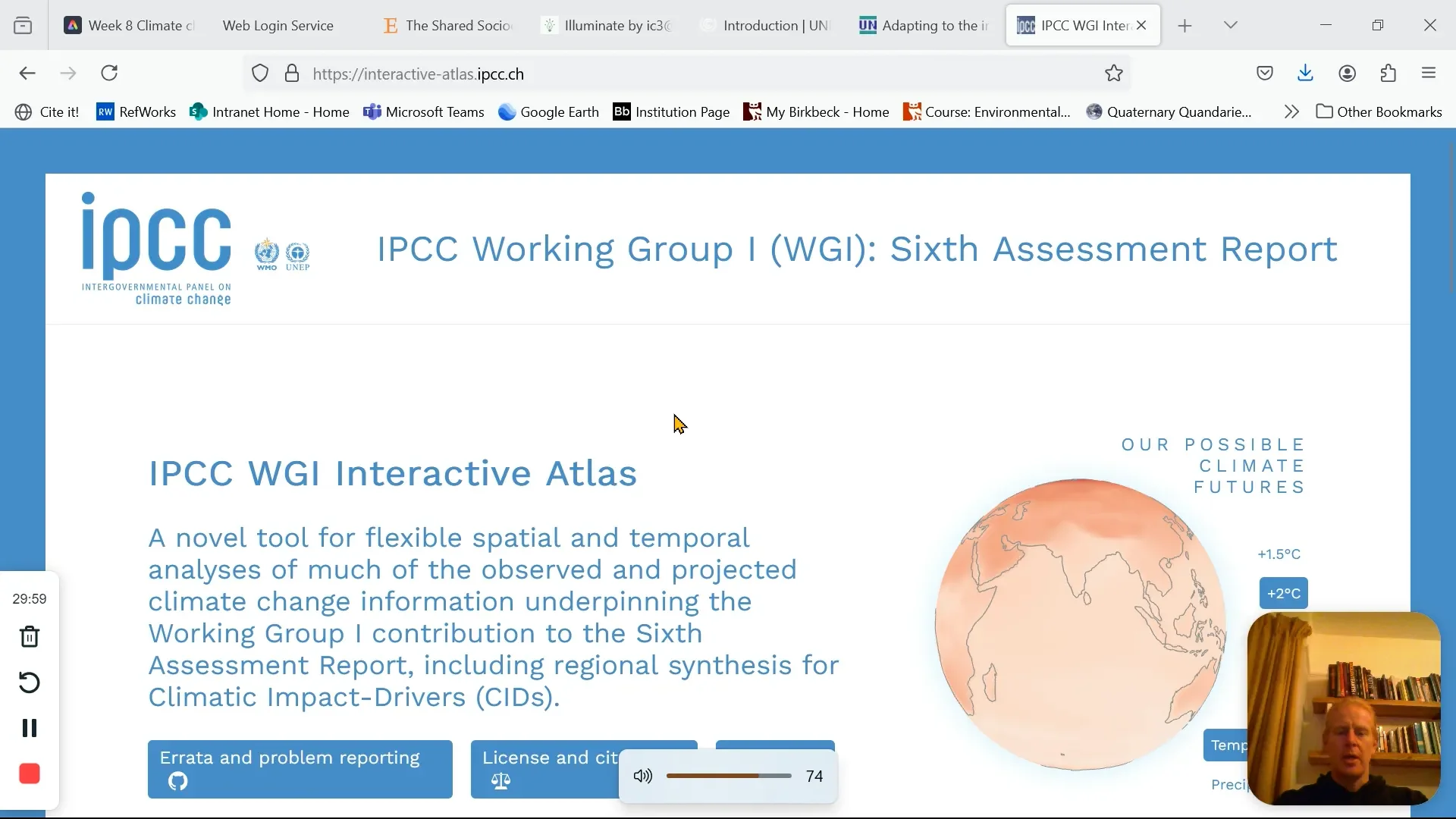Toggle bookmark star for this page

[x=1114, y=73]
